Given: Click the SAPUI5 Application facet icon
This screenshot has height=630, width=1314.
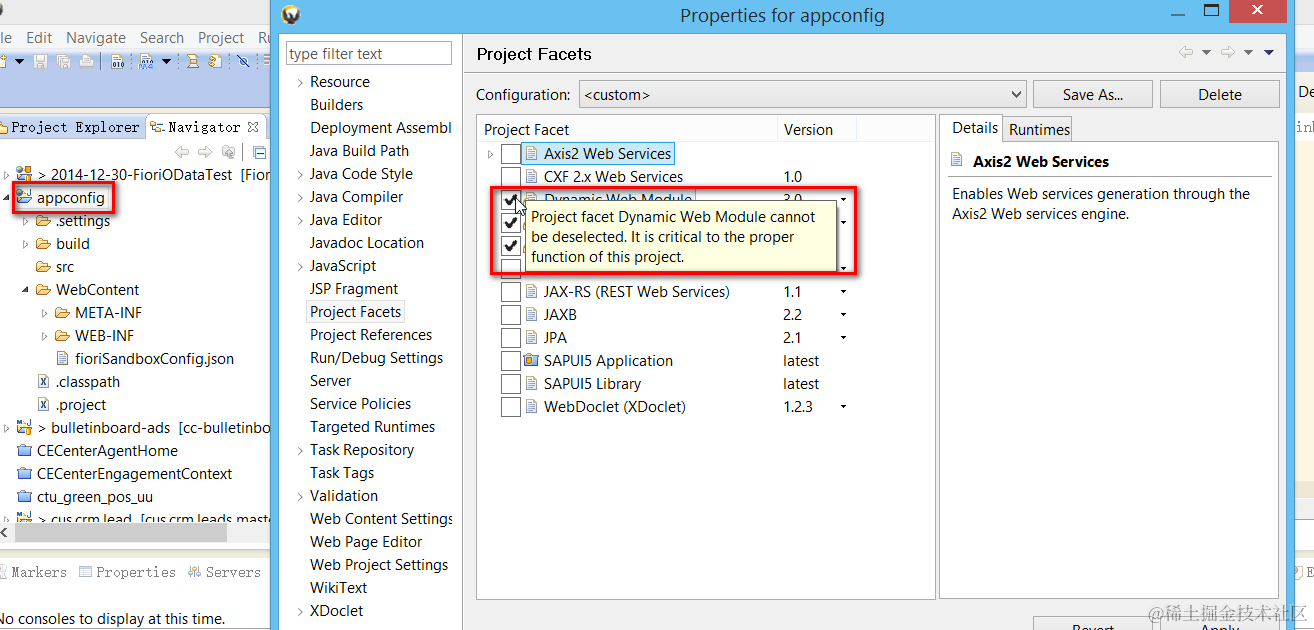Looking at the screenshot, I should point(533,361).
